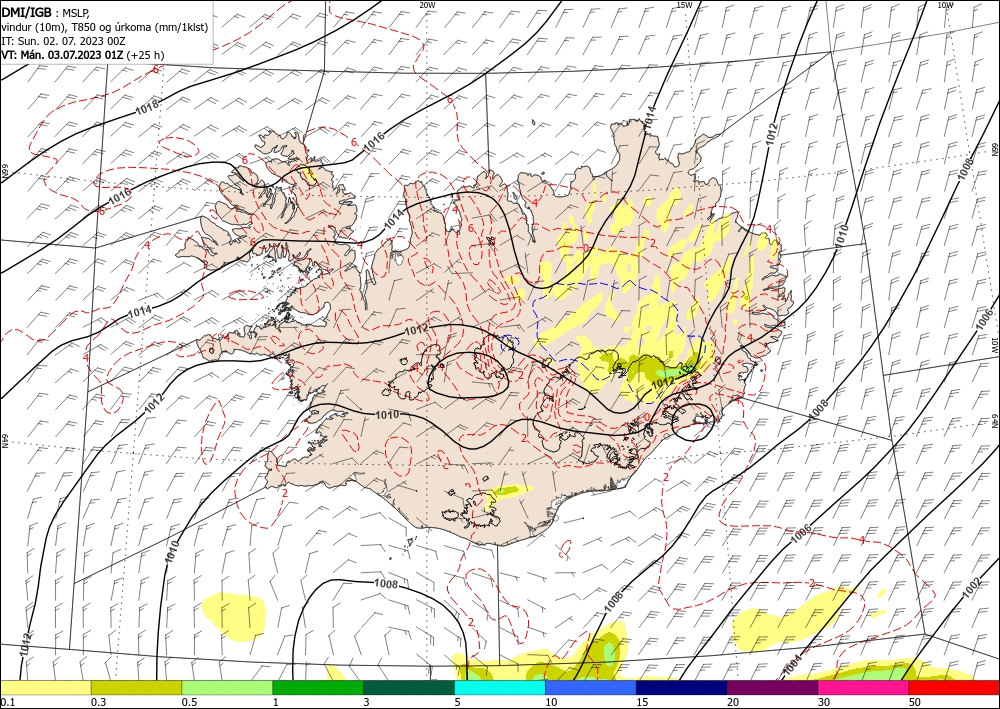Click the yellow 0.1–0.3 legend swatch
The image size is (1000, 709).
(x=45, y=687)
